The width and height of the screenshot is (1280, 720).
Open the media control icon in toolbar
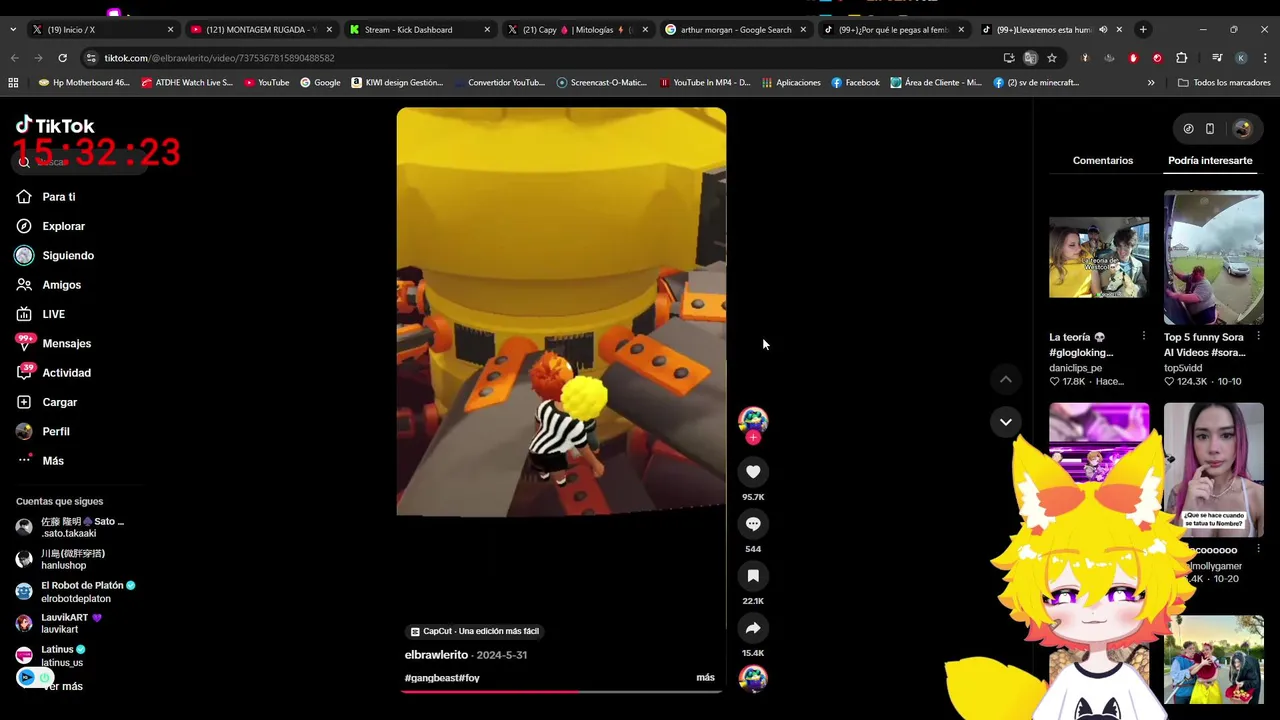(1217, 58)
